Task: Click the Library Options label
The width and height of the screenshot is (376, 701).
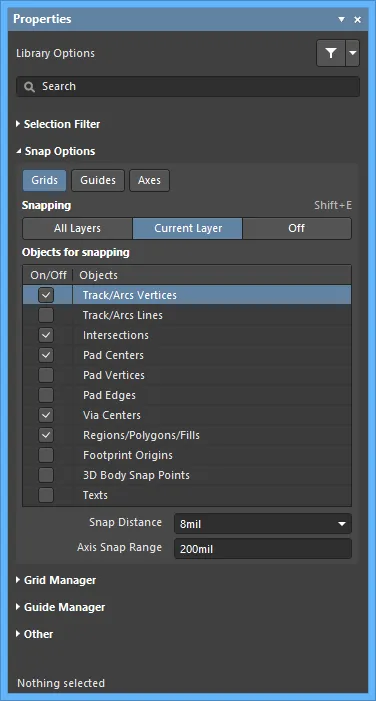Action: [55, 53]
